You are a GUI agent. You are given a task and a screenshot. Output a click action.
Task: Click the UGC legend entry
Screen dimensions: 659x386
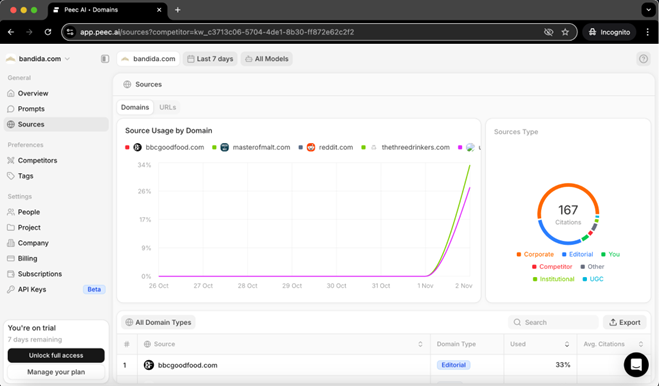click(x=593, y=279)
